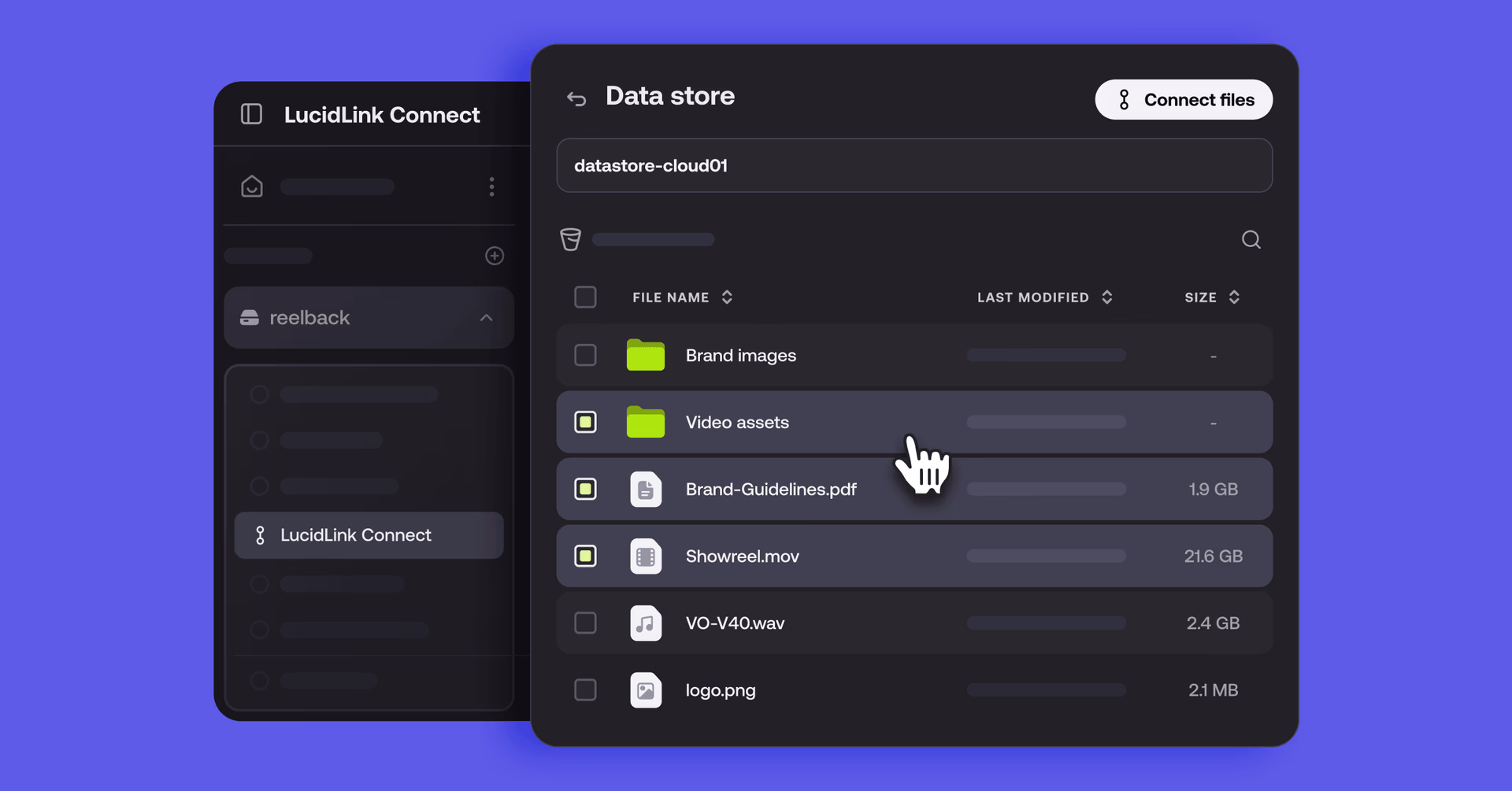Click the back arrow beside Data store
The image size is (1512, 791).
coord(576,98)
